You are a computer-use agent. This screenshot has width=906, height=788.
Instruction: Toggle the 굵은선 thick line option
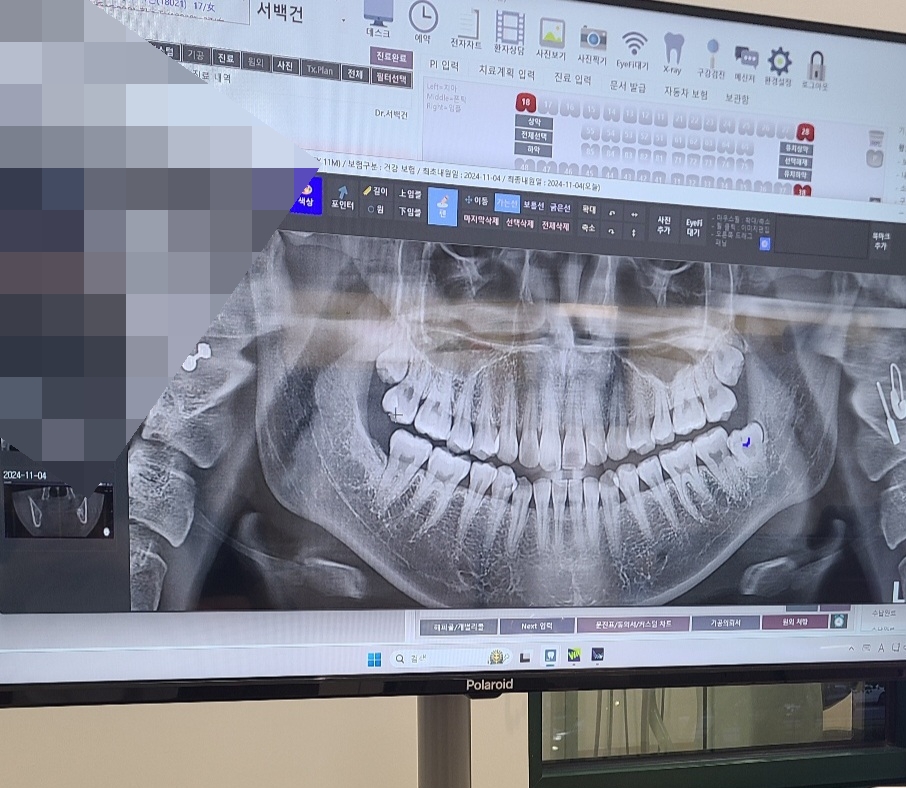pos(560,207)
